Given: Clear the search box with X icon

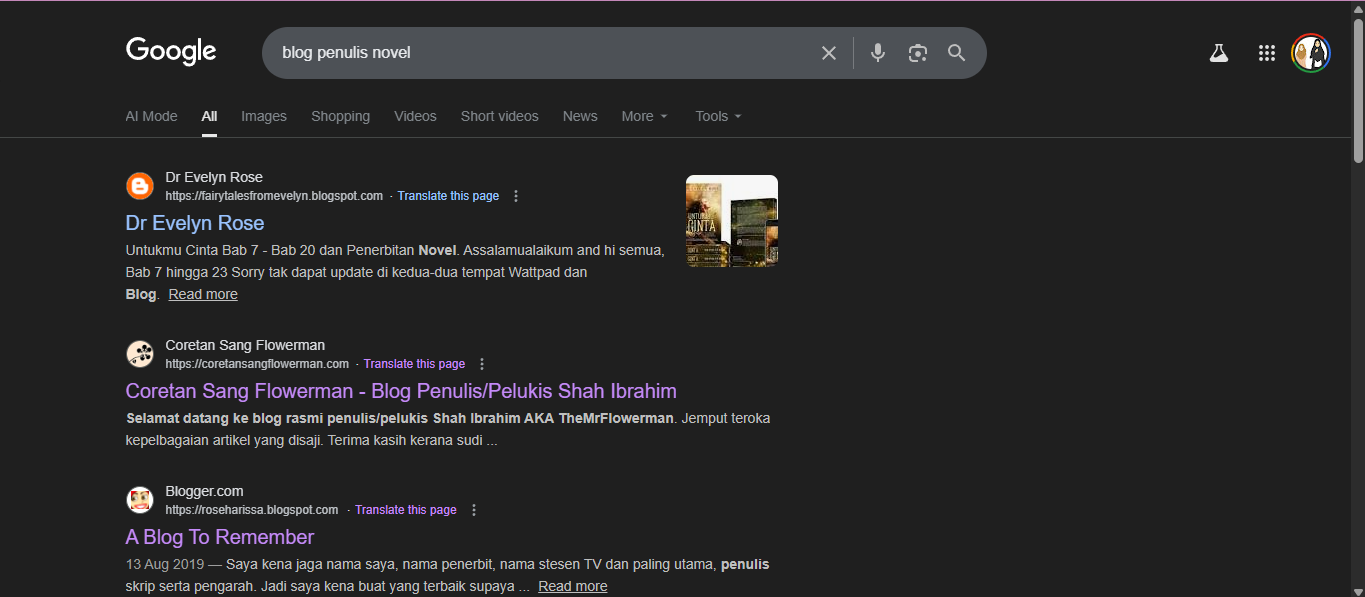Looking at the screenshot, I should coord(828,53).
